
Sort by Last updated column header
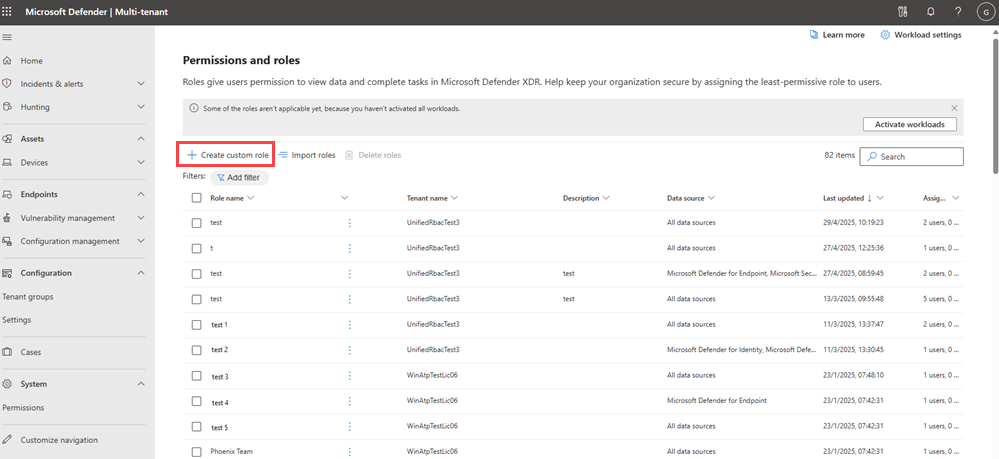[844, 198]
